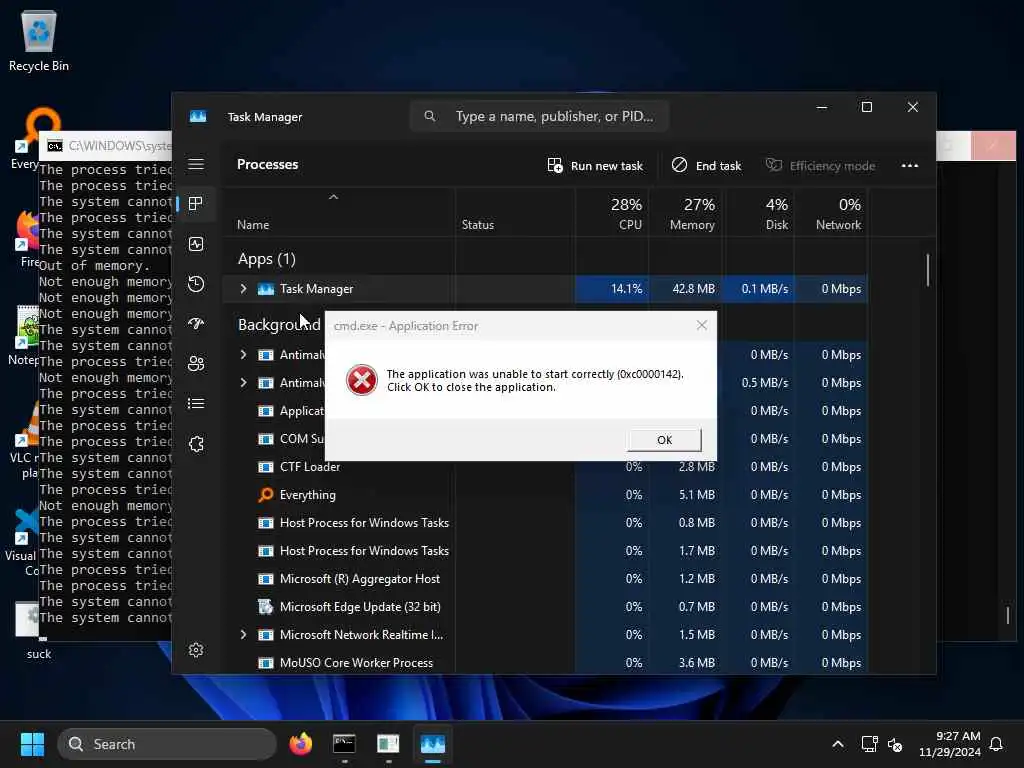Click End task button
The height and width of the screenshot is (768, 1024).
click(706, 165)
